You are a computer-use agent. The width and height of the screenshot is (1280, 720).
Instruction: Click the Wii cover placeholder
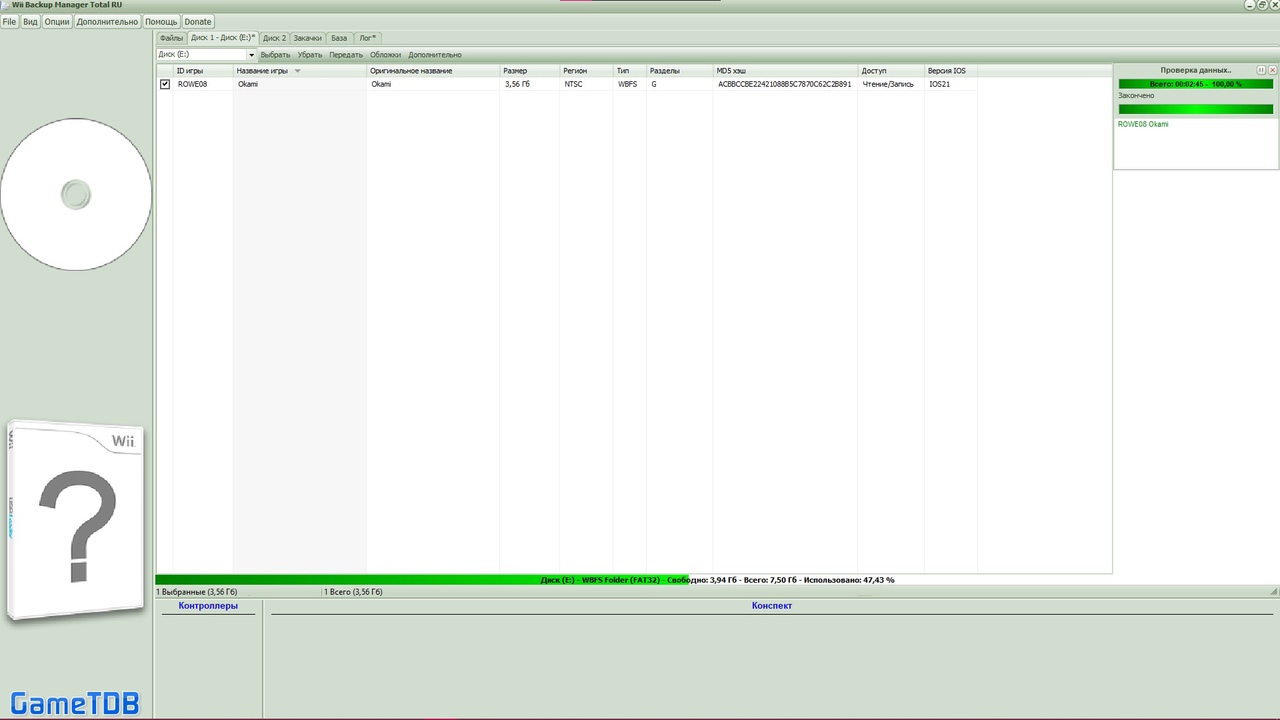tap(75, 523)
